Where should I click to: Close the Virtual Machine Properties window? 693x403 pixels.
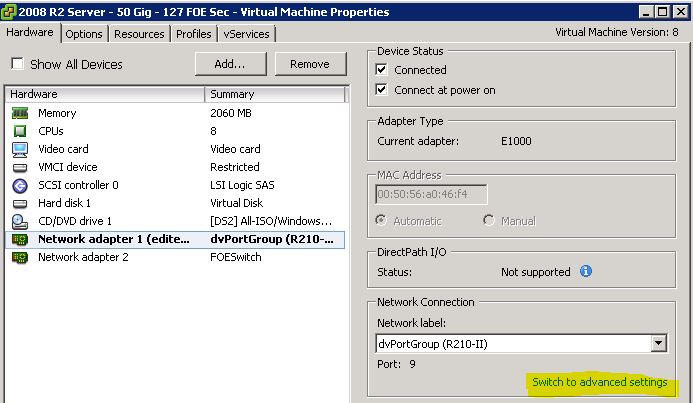tap(680, 12)
